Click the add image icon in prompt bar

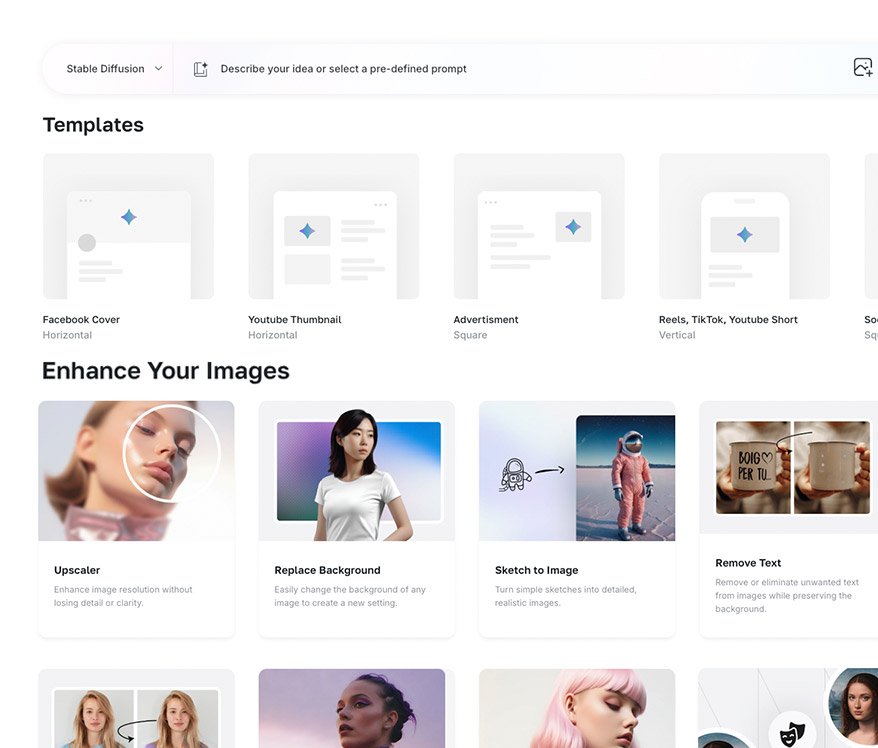pyautogui.click(x=862, y=68)
